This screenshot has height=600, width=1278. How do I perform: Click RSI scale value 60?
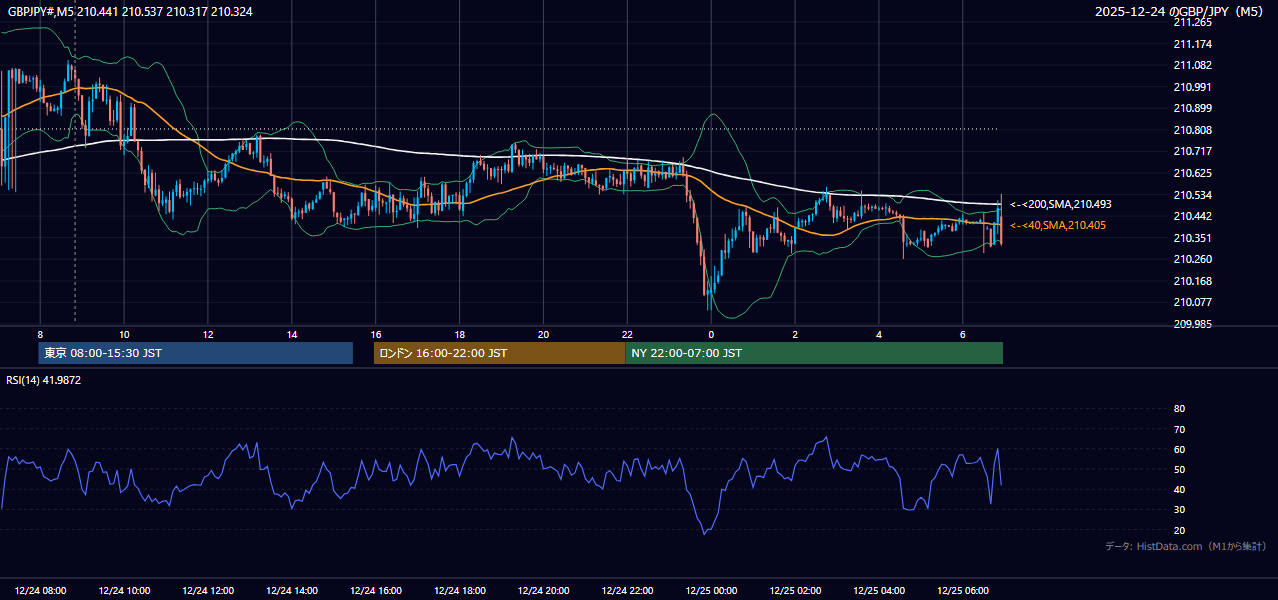pyautogui.click(x=1179, y=449)
